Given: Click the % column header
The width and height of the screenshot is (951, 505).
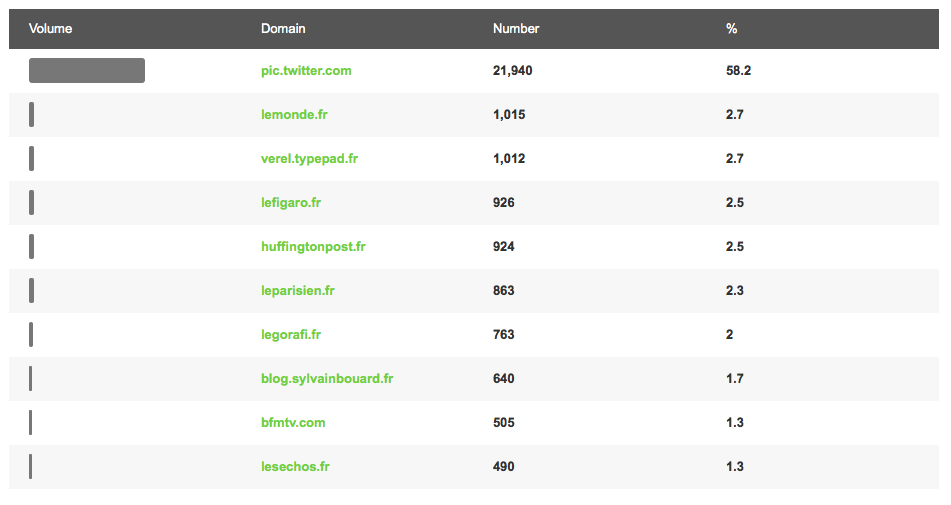Looking at the screenshot, I should coord(731,28).
